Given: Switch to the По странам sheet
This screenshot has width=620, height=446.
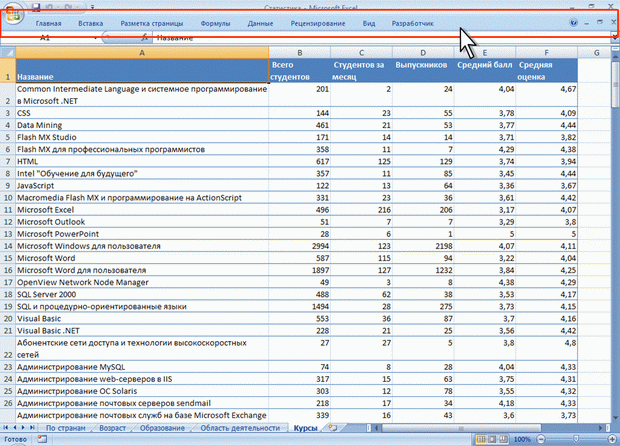Looking at the screenshot, I should [66, 428].
